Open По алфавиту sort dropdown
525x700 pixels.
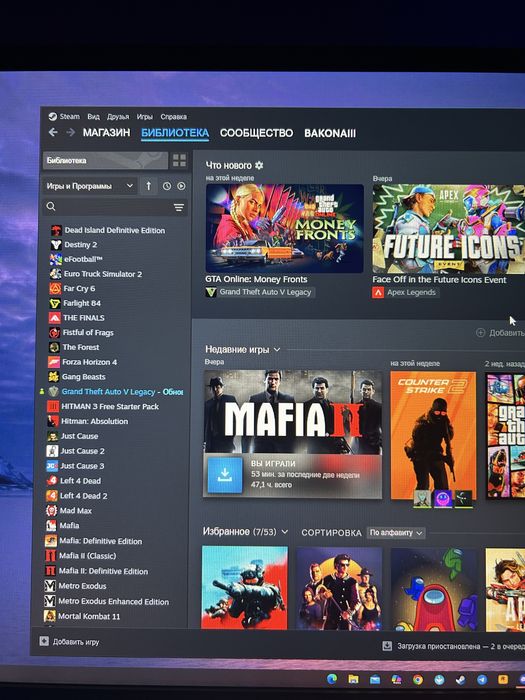pos(396,533)
